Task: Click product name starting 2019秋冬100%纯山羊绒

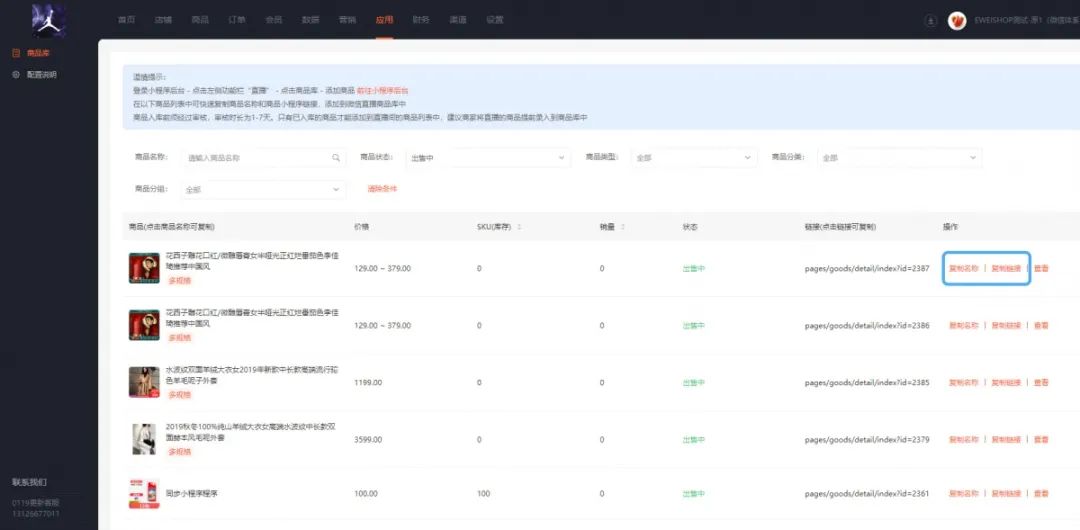Action: coord(251,433)
